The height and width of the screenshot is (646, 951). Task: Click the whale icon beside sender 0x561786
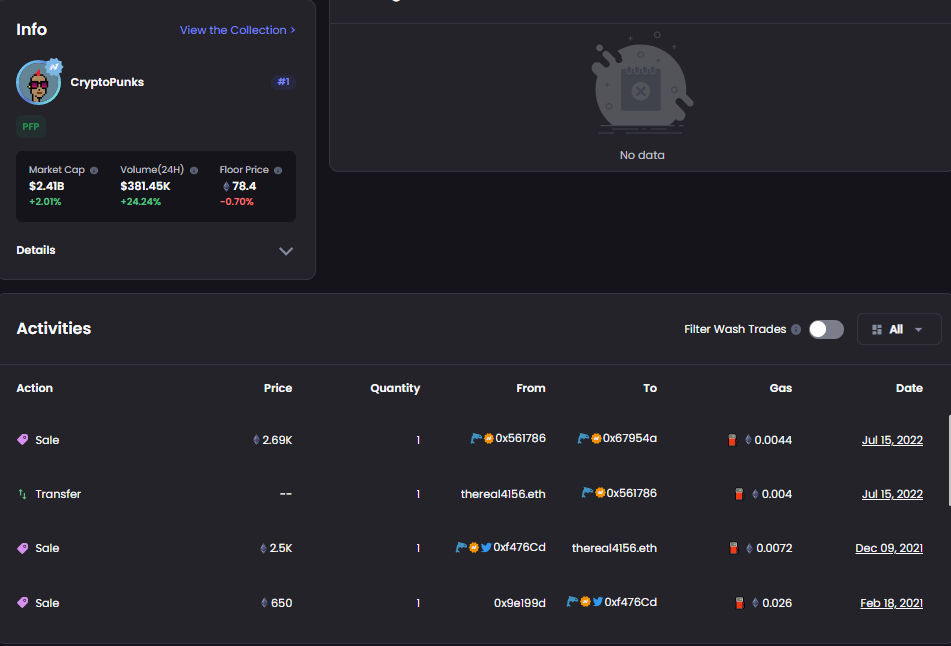click(476, 438)
